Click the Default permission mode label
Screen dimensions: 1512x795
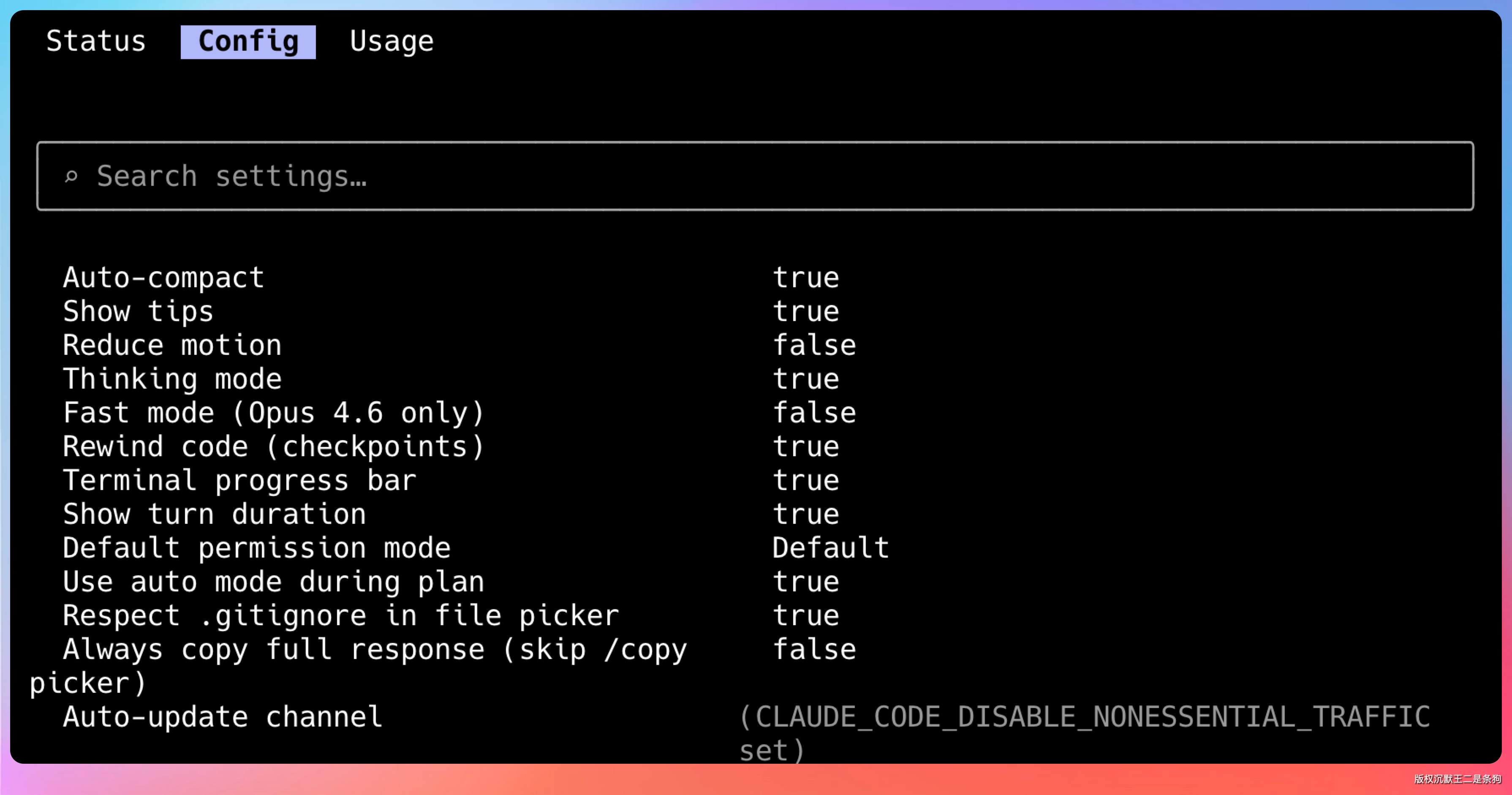click(x=256, y=548)
